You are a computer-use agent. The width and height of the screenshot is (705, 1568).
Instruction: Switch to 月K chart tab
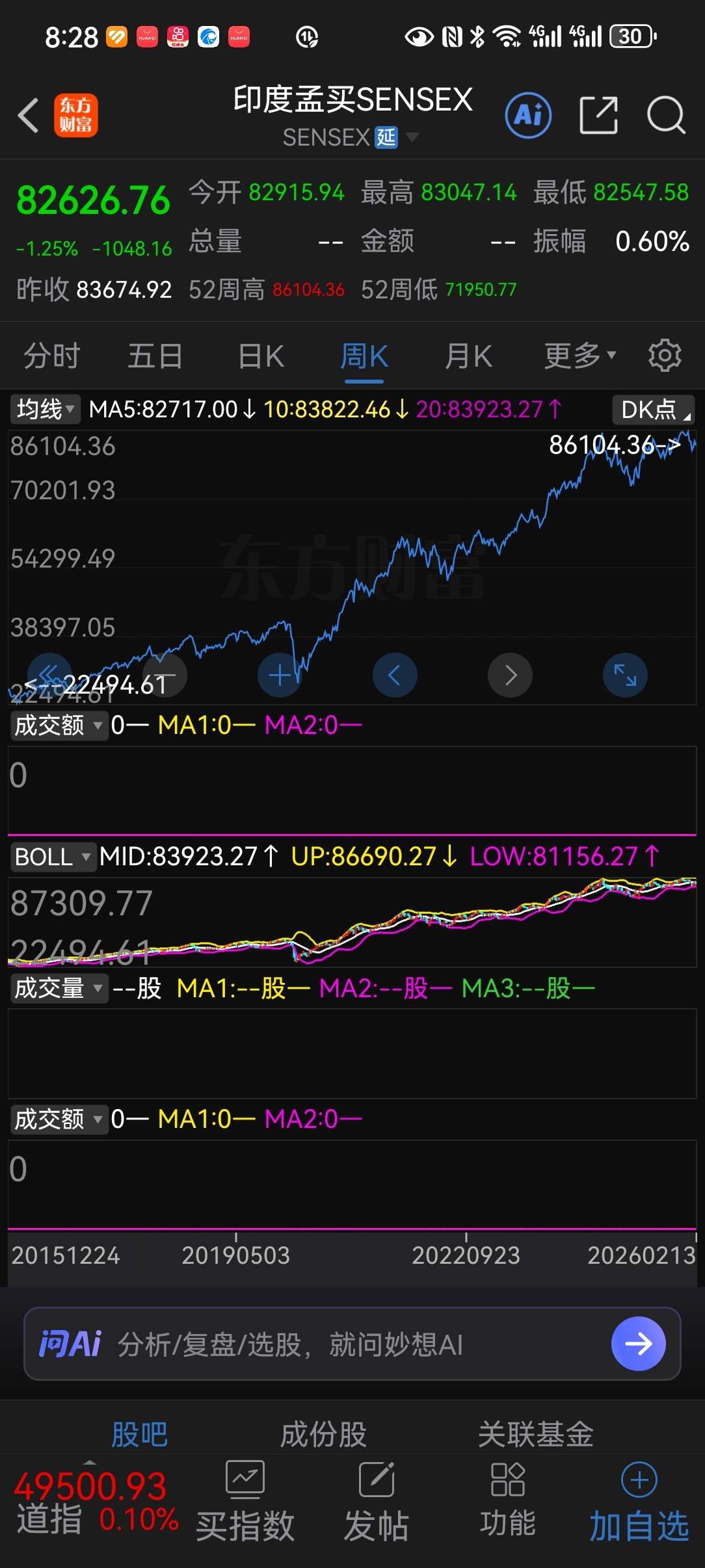tap(468, 356)
